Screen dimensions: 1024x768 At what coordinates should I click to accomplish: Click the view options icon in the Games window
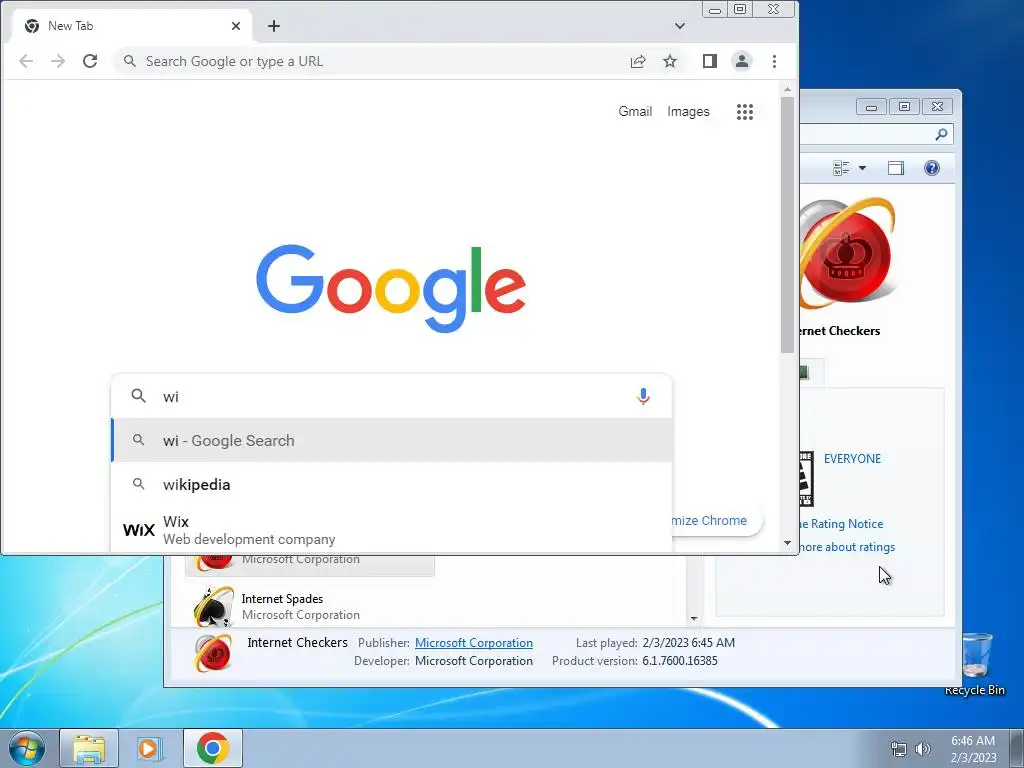click(841, 168)
